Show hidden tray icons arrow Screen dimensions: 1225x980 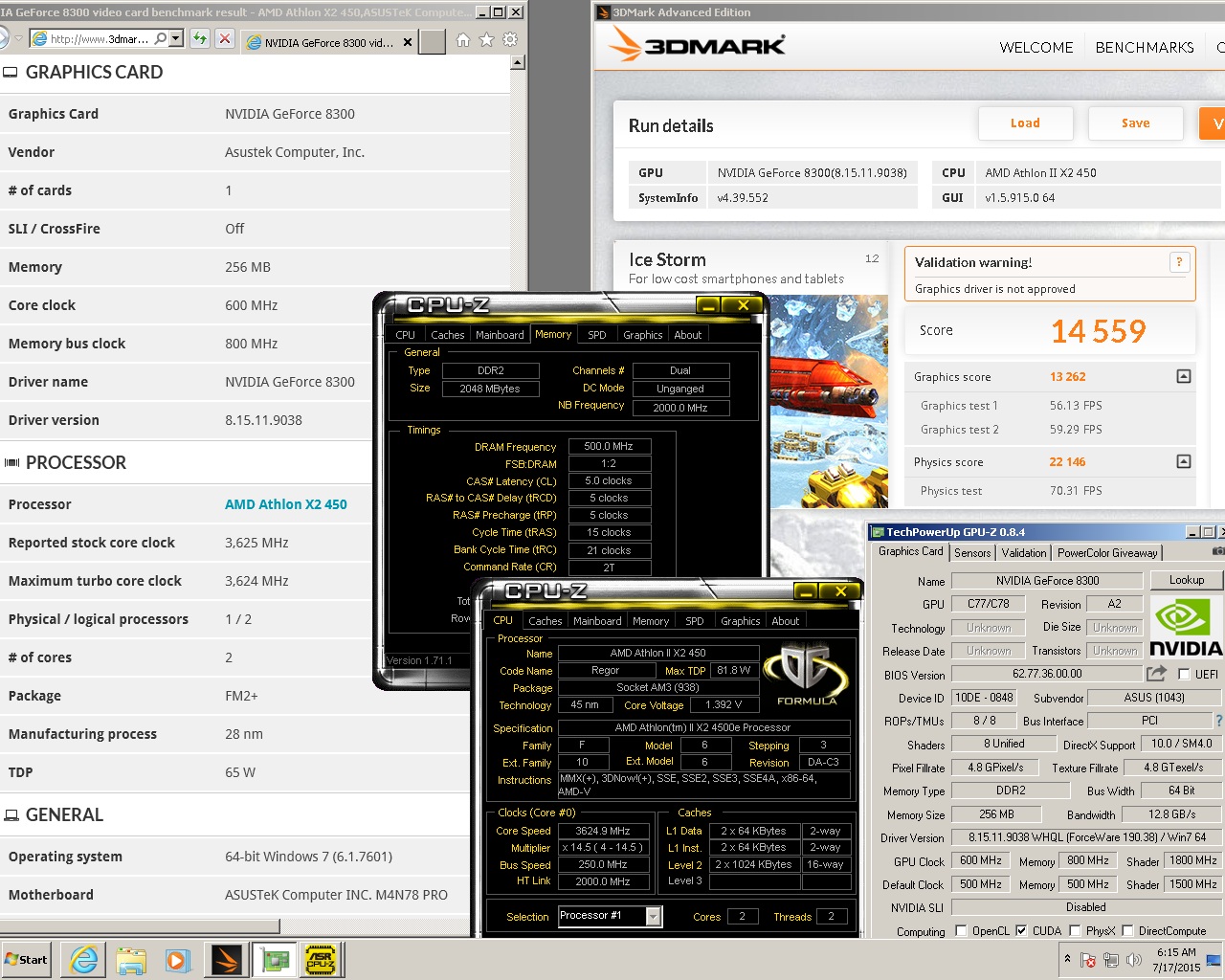coord(1067,958)
